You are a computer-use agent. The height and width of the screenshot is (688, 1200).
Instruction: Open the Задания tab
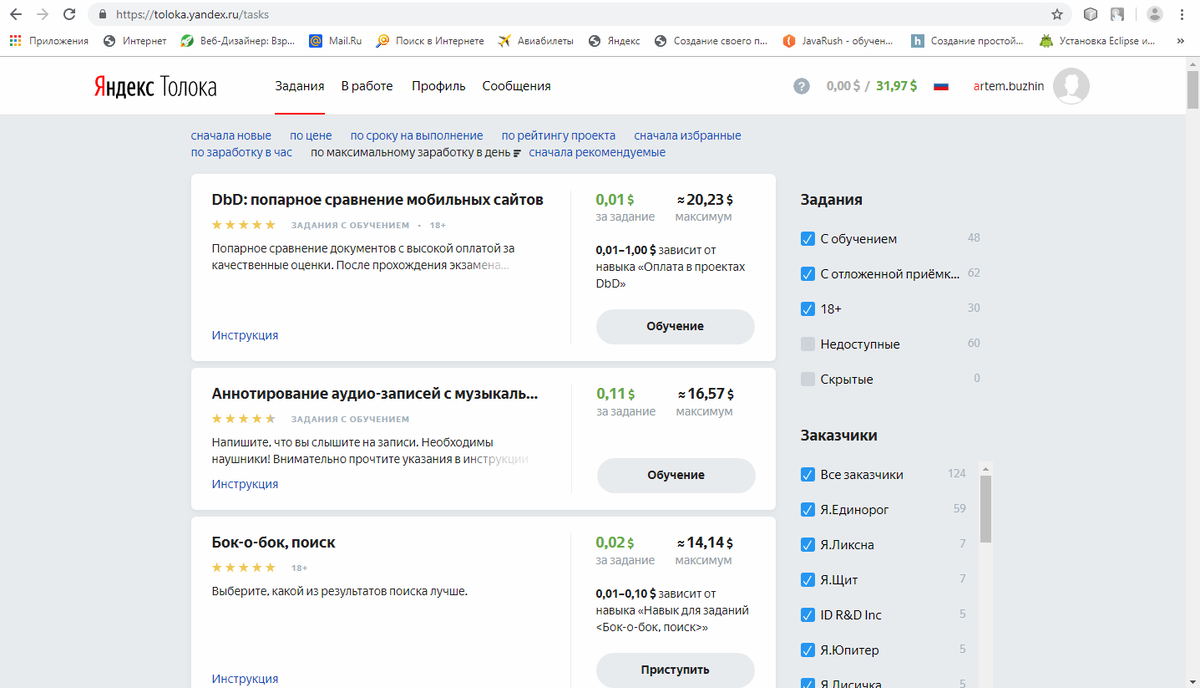click(299, 86)
